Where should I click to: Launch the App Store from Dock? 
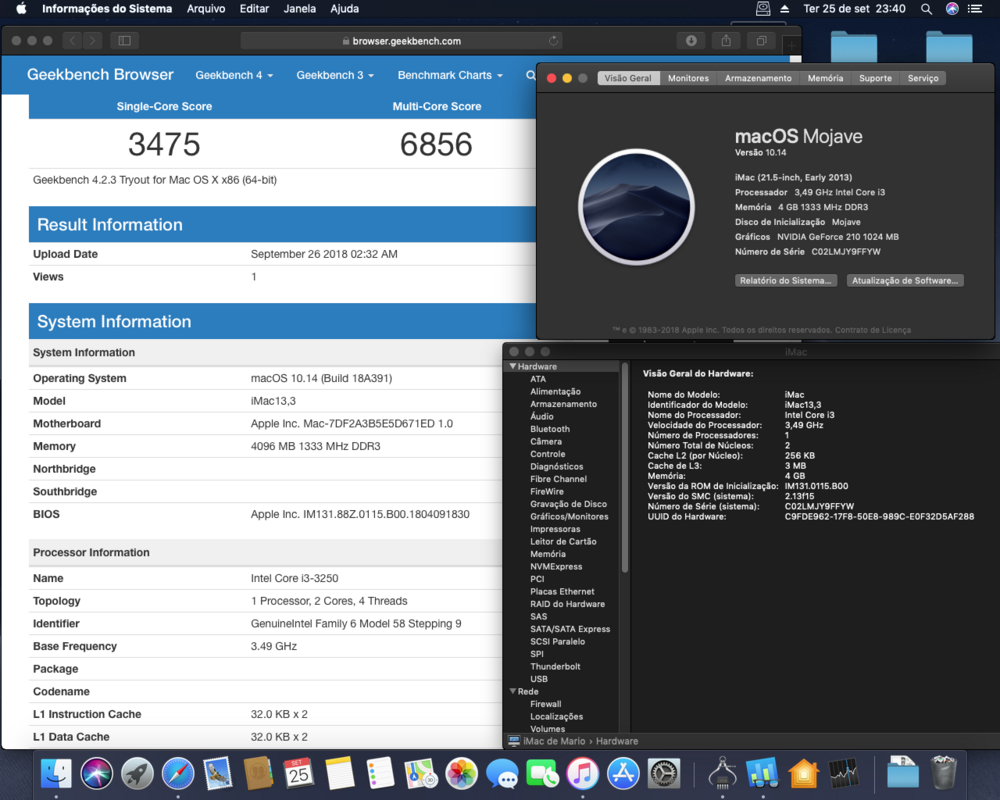pyautogui.click(x=623, y=773)
